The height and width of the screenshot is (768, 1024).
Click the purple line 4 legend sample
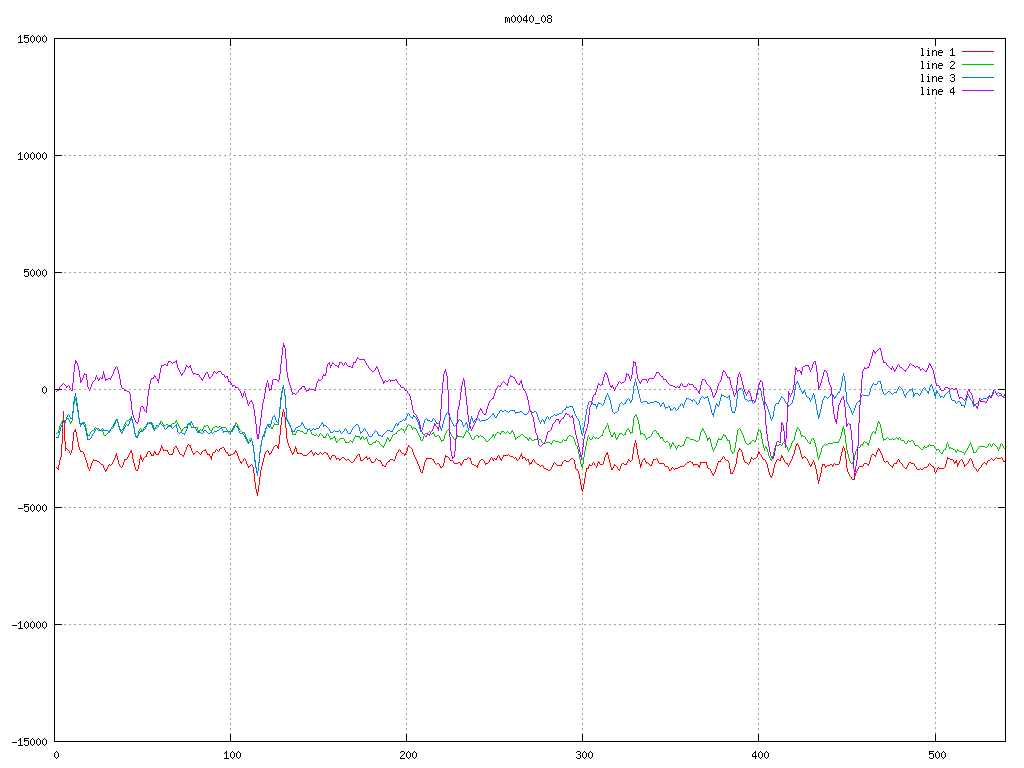(x=978, y=91)
